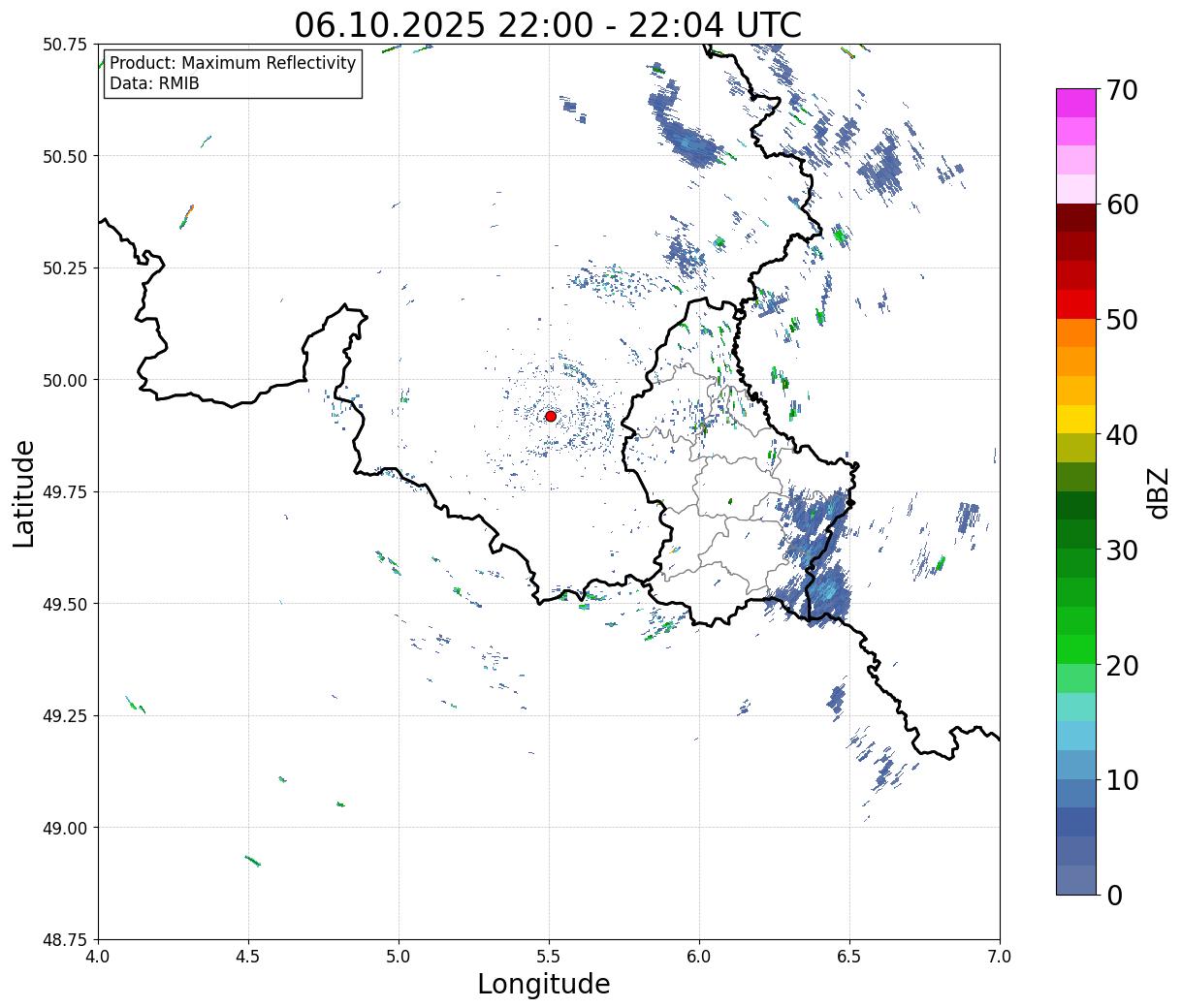Click the colorbar tick label 70
This screenshot has height=1008, width=1182.
(1122, 90)
